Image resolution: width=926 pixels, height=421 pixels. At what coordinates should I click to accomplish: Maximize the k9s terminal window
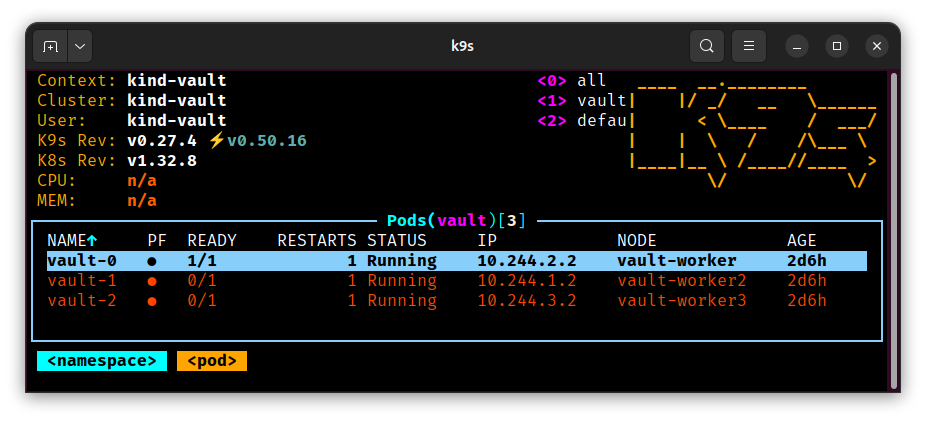[x=837, y=46]
